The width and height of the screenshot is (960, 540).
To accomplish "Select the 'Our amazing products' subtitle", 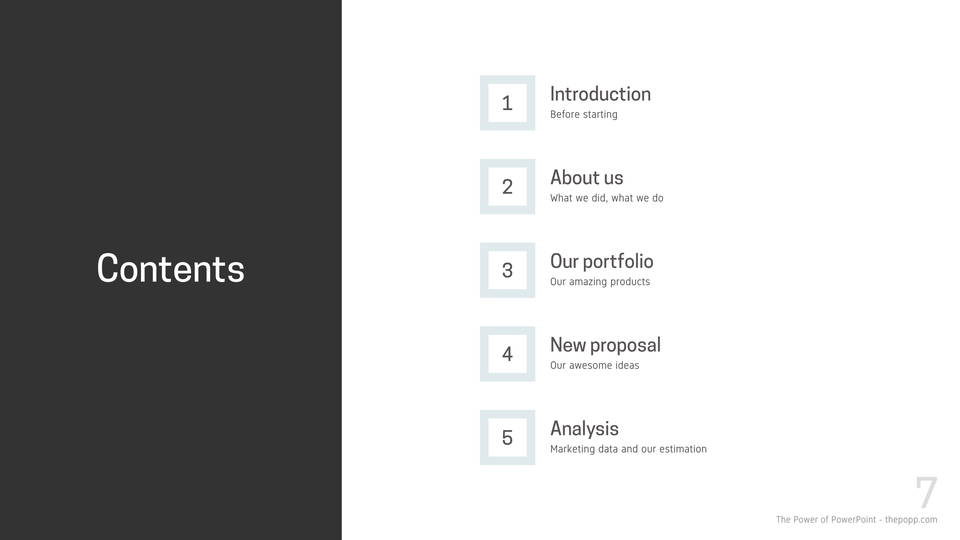I will tap(599, 282).
